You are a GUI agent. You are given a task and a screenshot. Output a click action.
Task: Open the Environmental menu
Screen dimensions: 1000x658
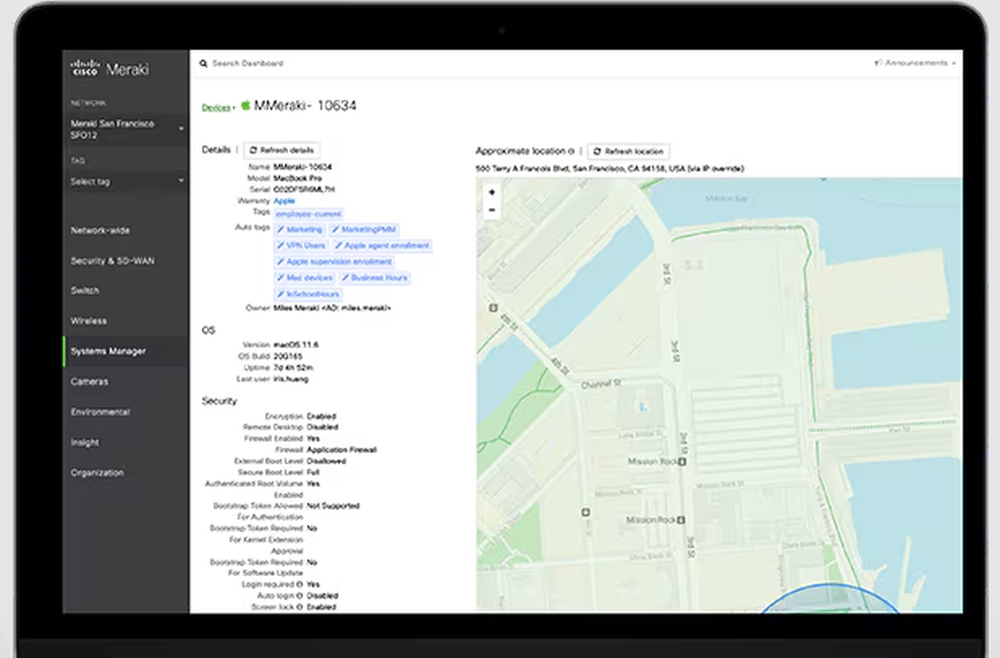click(100, 412)
